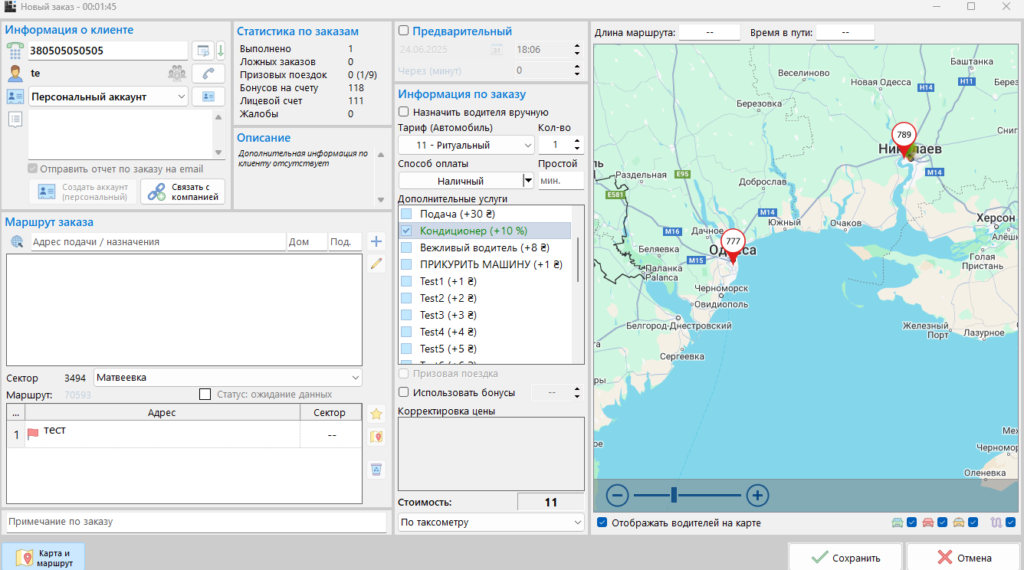
Task: Zoom out the map with minus icon
Action: tap(617, 495)
